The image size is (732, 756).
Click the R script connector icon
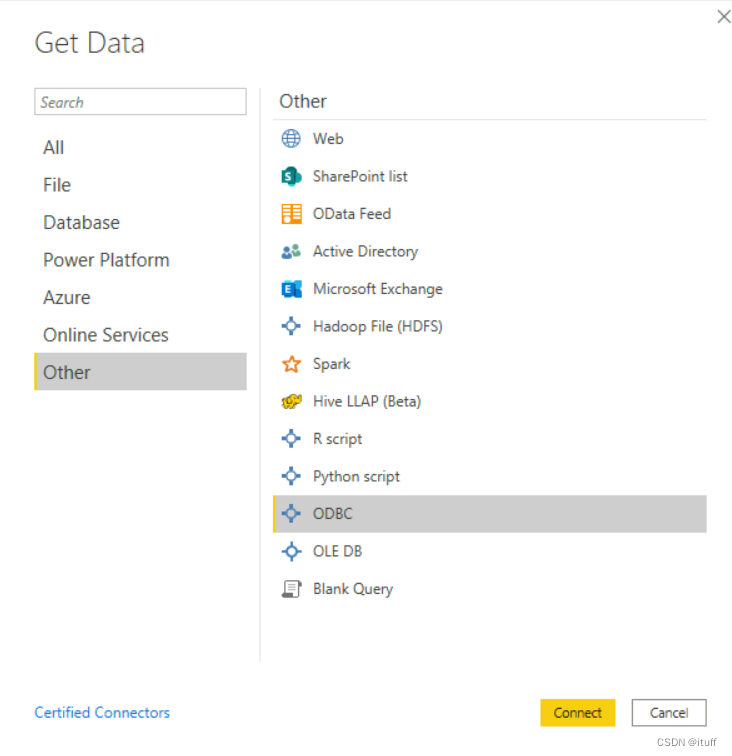pos(291,439)
